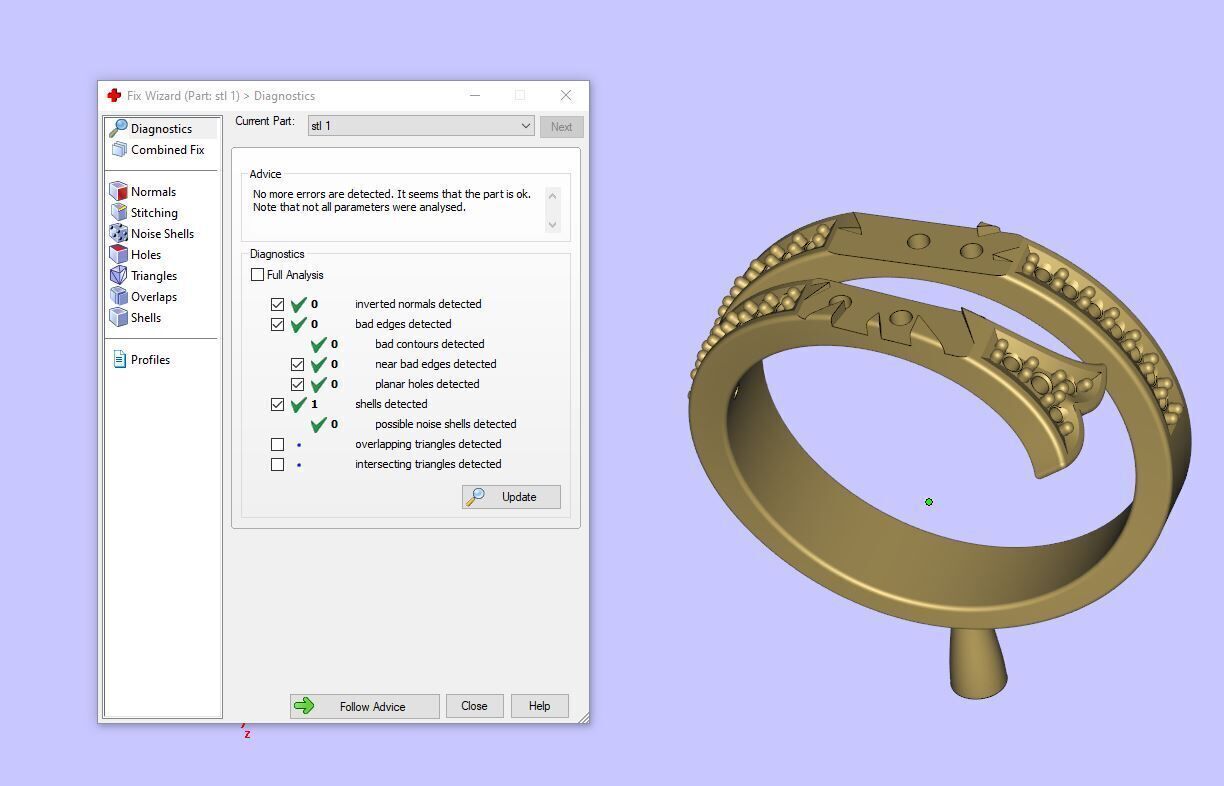Image resolution: width=1224 pixels, height=786 pixels.
Task: Click green checkmark beside bad contours
Action: (x=318, y=344)
